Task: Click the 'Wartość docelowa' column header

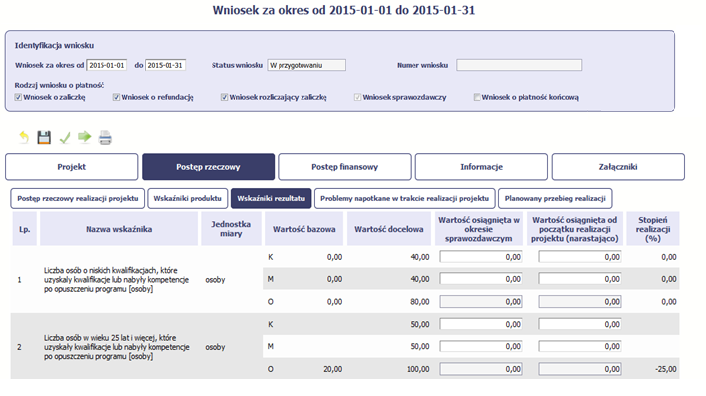Action: point(389,229)
